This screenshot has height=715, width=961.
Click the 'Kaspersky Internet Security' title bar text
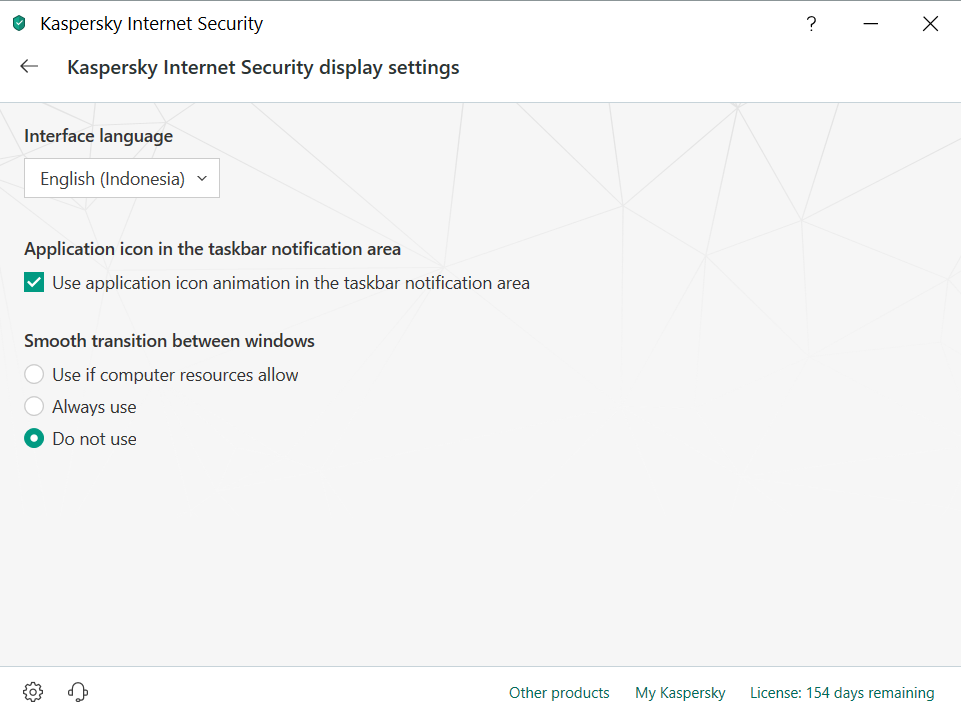click(x=151, y=24)
